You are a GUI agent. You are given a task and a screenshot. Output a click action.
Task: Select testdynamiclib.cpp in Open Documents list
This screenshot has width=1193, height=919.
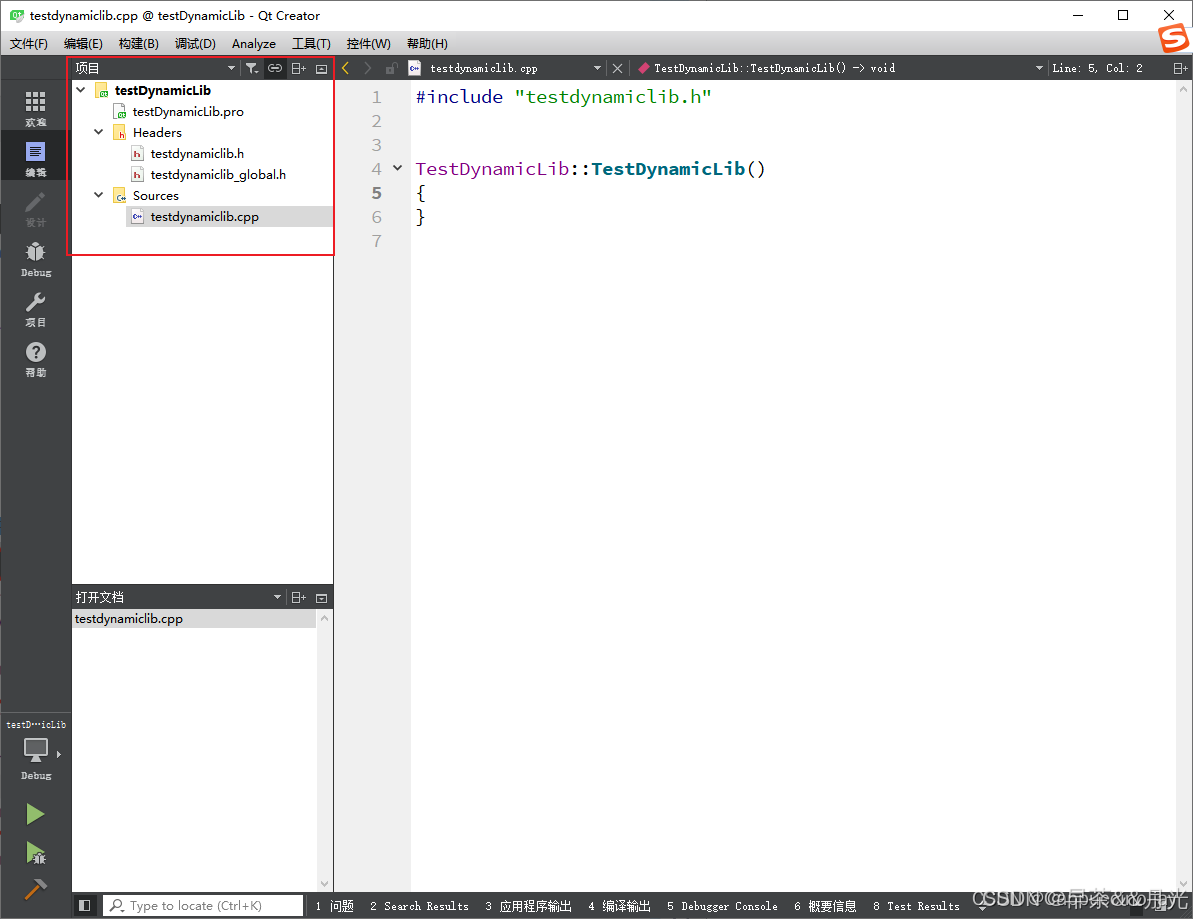(194, 618)
